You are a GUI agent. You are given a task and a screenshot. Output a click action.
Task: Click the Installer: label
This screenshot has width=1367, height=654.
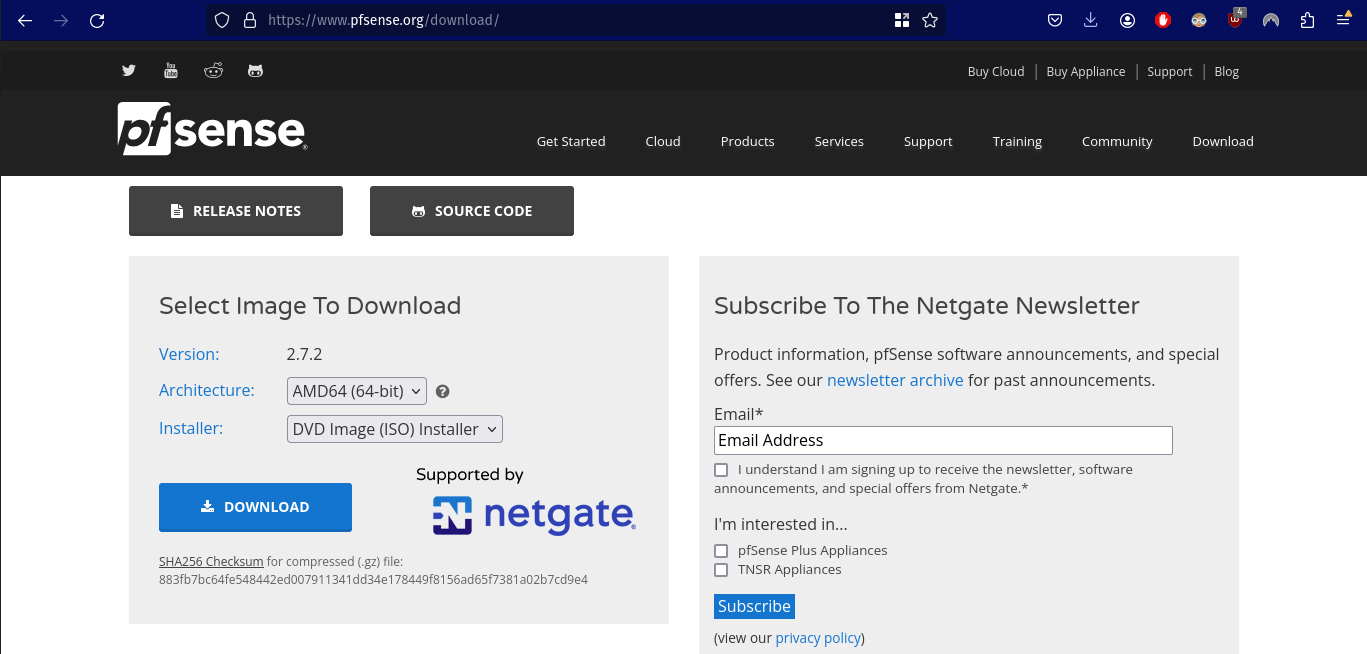(191, 429)
